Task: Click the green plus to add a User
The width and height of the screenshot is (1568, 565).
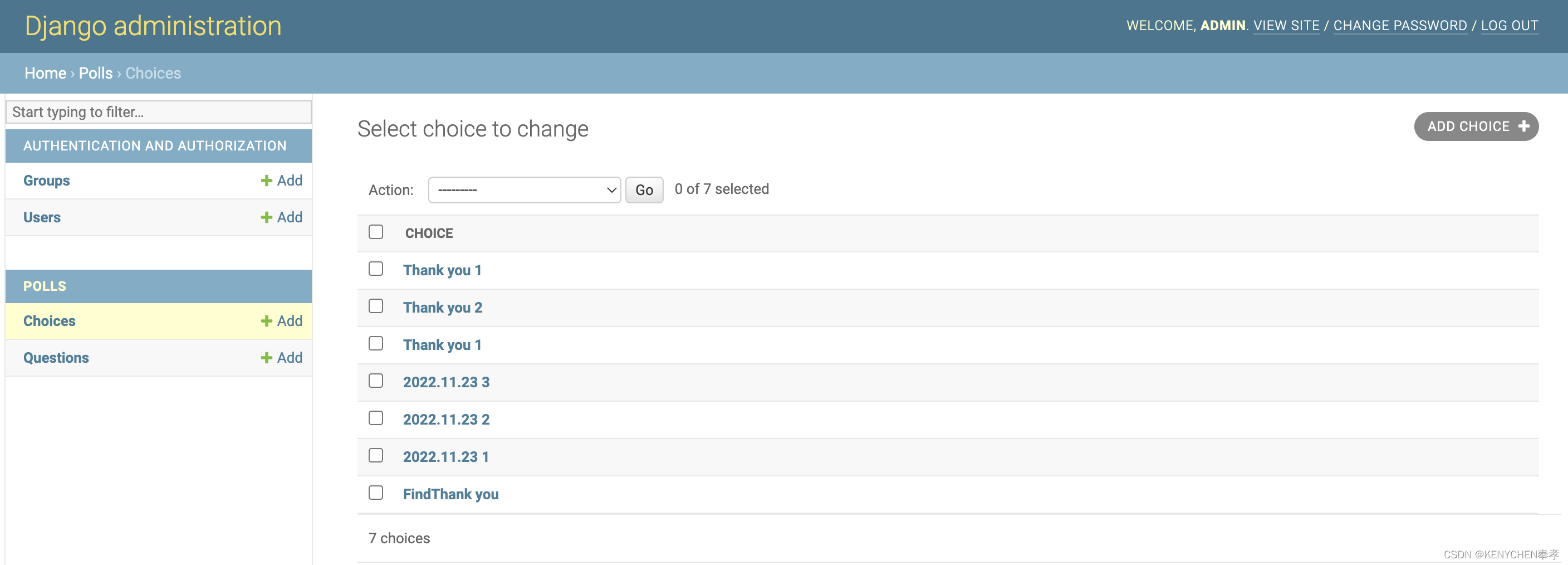Action: click(266, 217)
